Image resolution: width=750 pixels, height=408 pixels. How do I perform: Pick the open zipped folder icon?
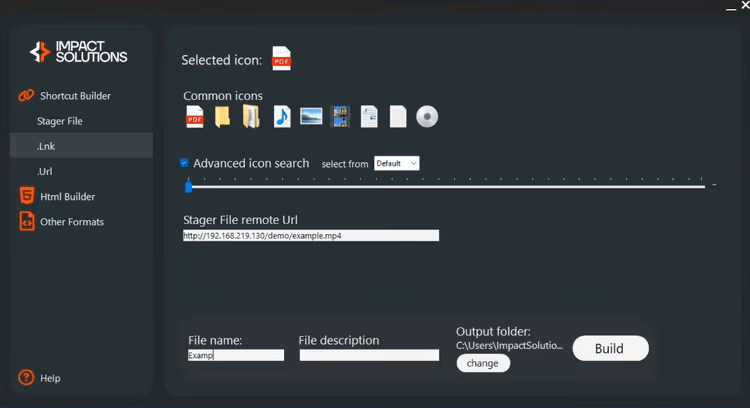click(x=251, y=117)
